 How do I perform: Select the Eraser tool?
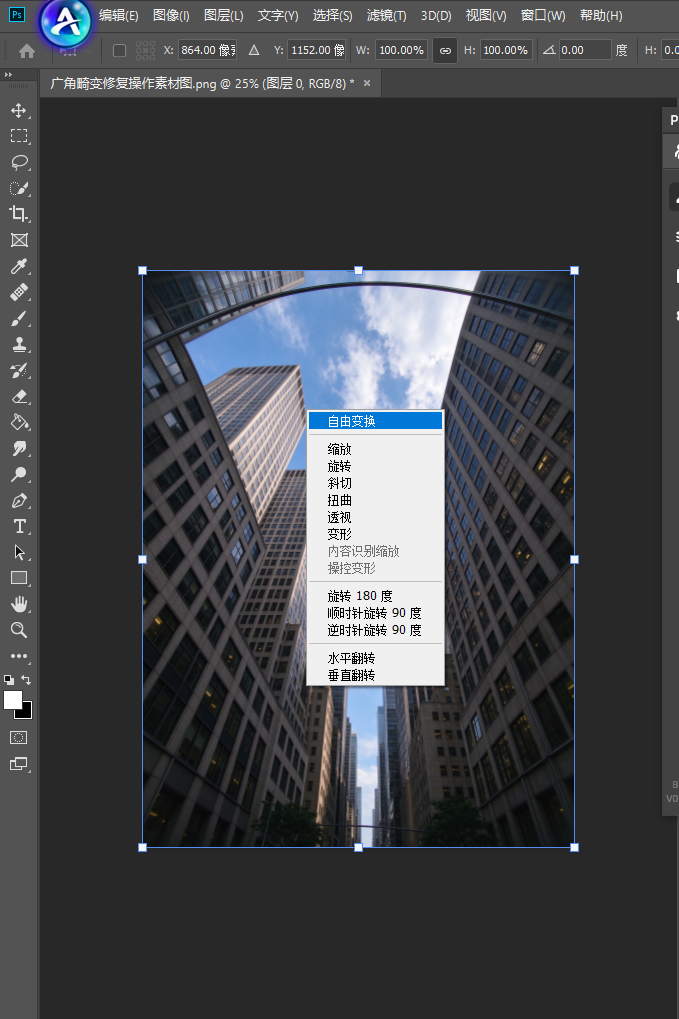(19, 396)
